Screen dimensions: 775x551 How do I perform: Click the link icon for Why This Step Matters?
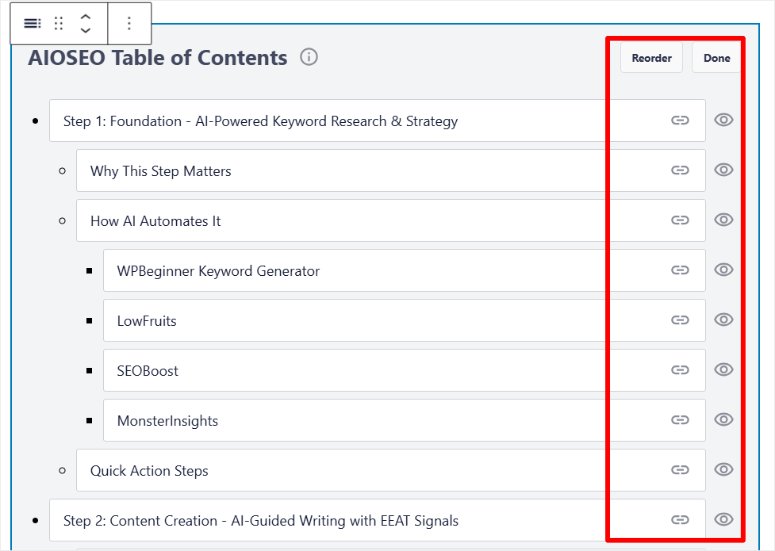point(680,170)
